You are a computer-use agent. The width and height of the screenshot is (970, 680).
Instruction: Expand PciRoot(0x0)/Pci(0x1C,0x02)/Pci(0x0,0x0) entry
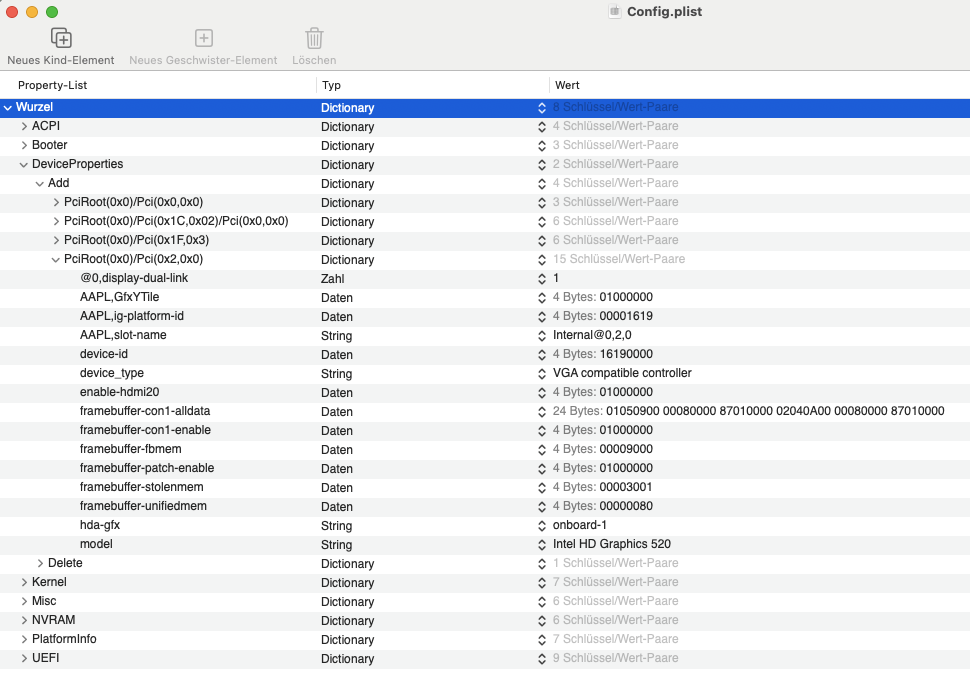coord(56,222)
